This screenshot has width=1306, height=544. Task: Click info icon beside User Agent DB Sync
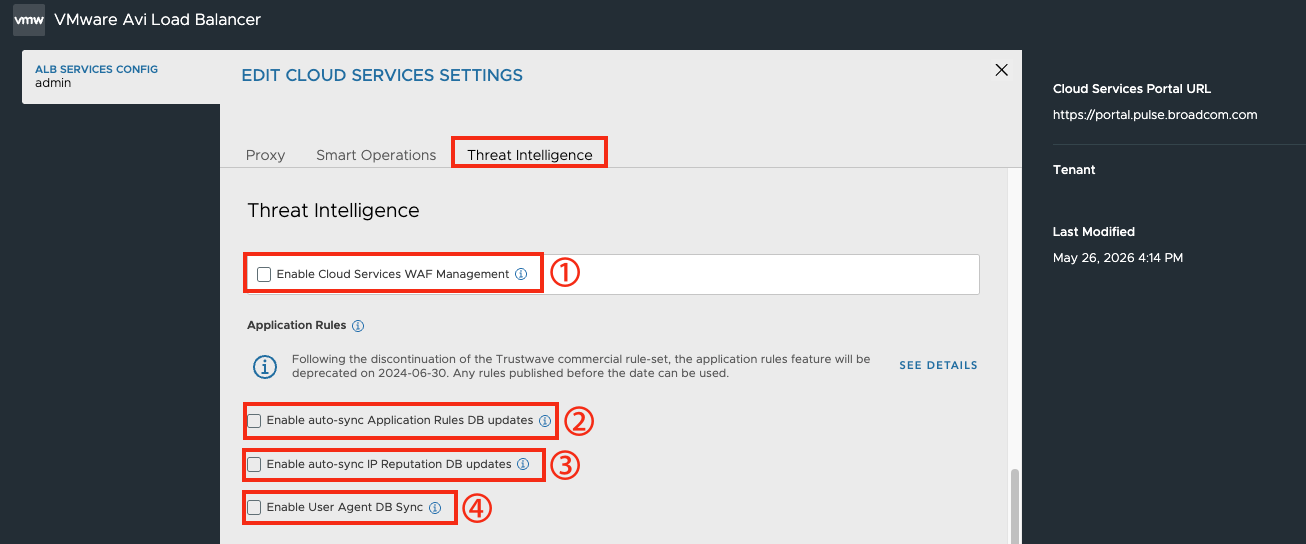click(x=435, y=508)
